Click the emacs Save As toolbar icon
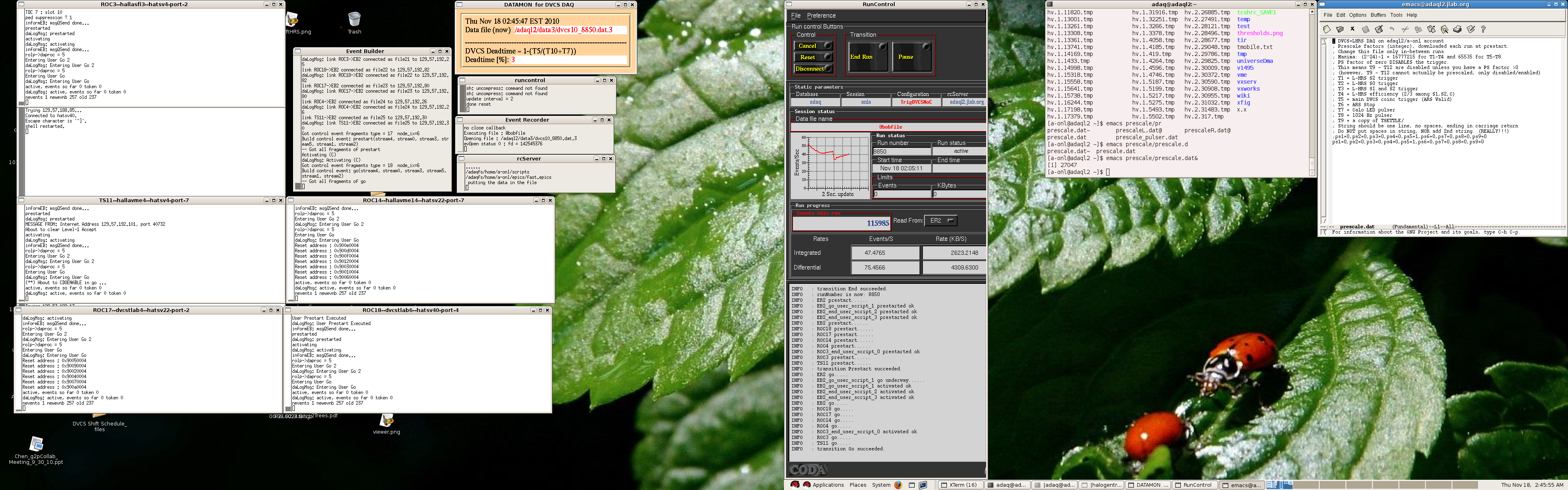Screen dimensions: 1568x490 tap(1379, 29)
